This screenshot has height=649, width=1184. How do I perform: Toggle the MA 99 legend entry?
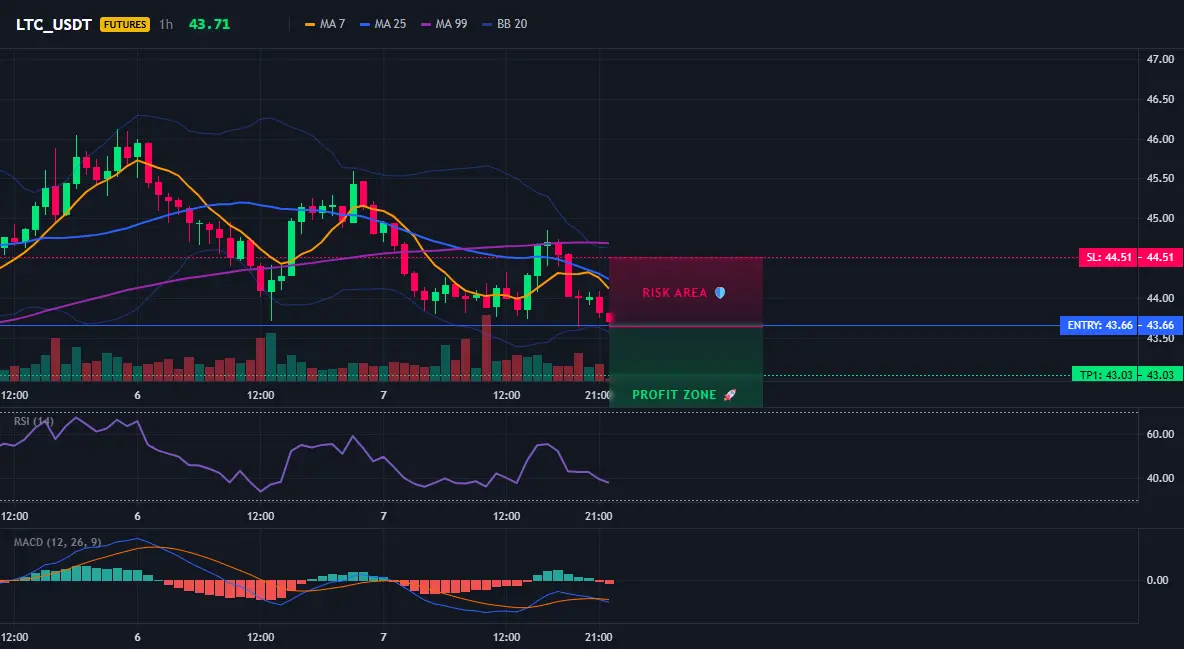tap(444, 24)
